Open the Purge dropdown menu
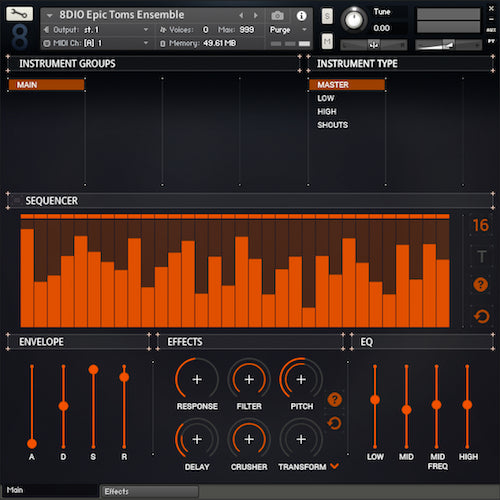500x500 pixels. tap(288, 30)
